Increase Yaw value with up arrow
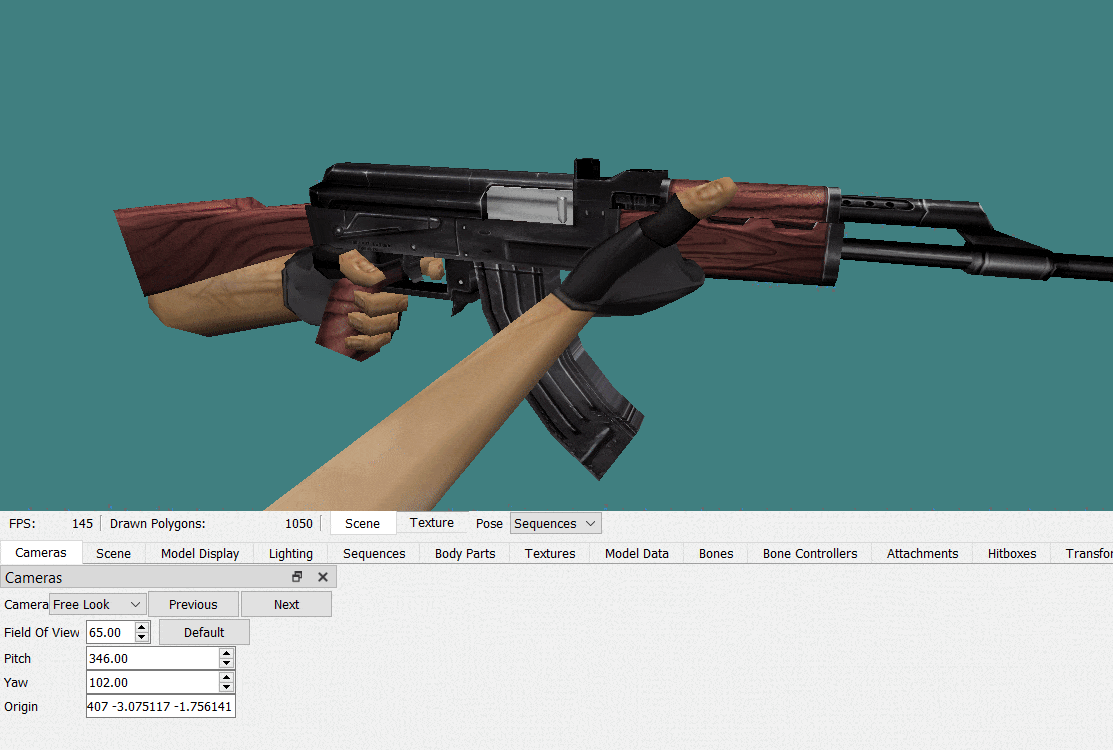Image resolution: width=1113 pixels, height=750 pixels. pos(226,678)
